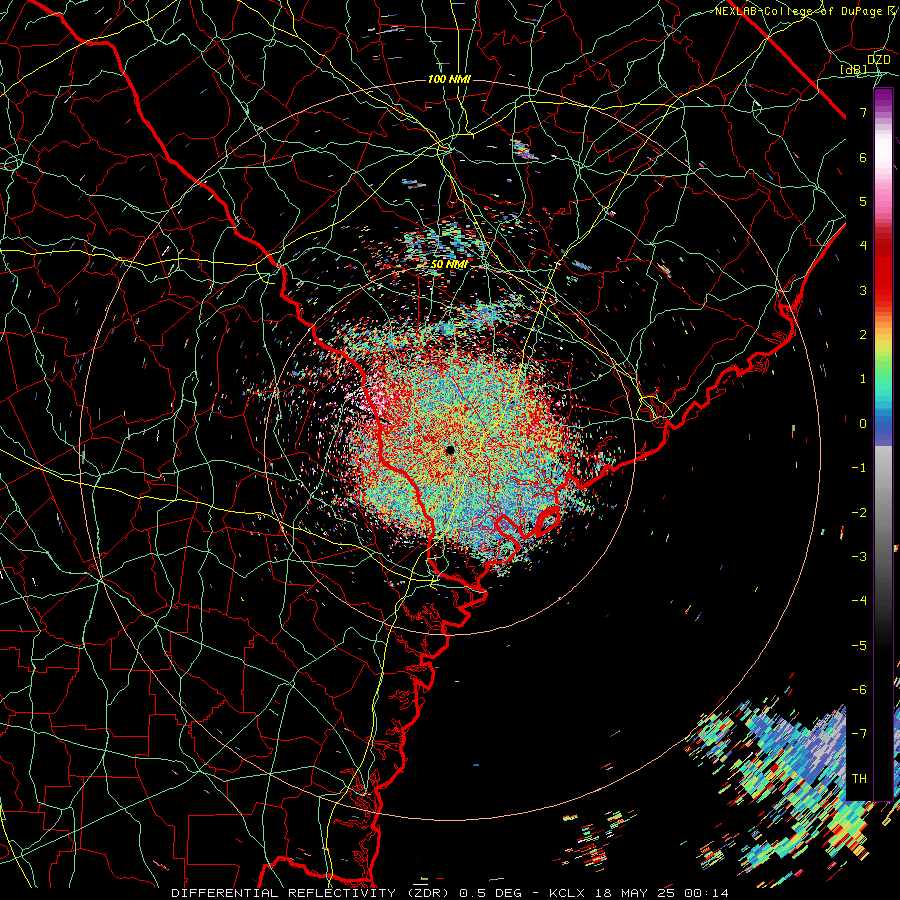Click the 0 value on the color scale
This screenshot has width=900, height=900.
click(x=863, y=424)
